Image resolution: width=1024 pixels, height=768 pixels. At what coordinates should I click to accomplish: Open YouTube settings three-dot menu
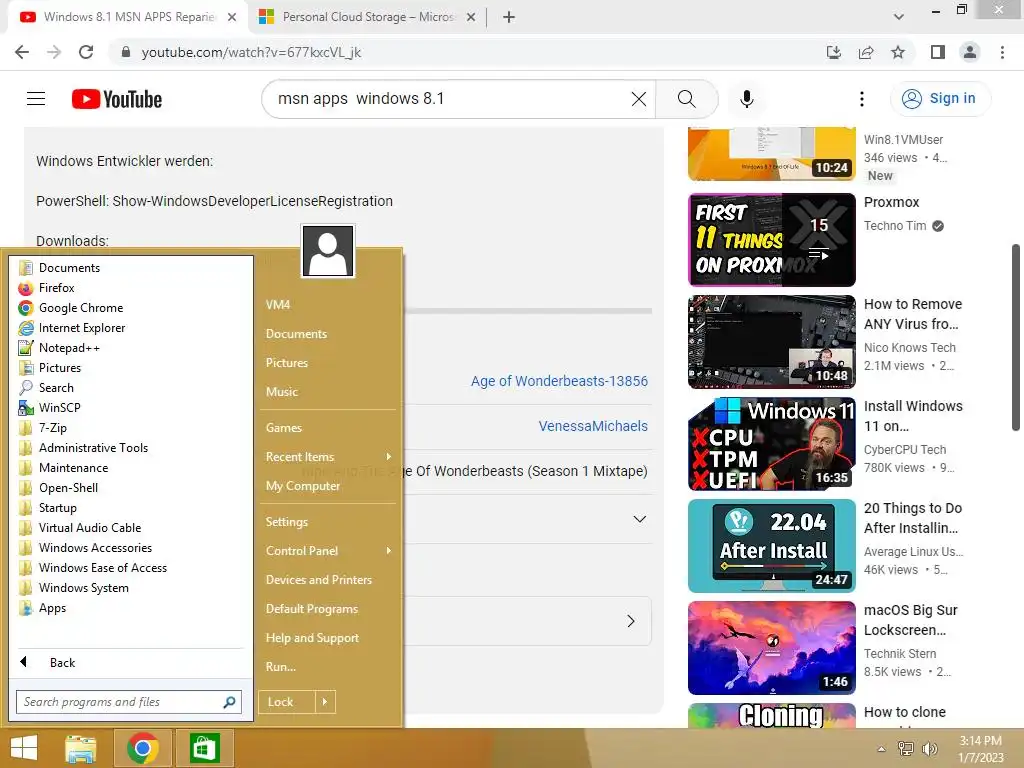(861, 99)
